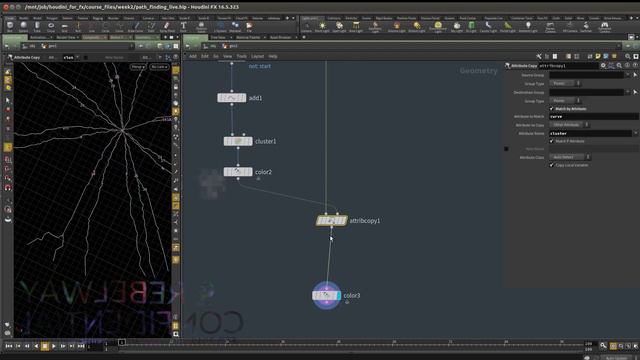Create a Point Light from the shelf

tap(322, 27)
